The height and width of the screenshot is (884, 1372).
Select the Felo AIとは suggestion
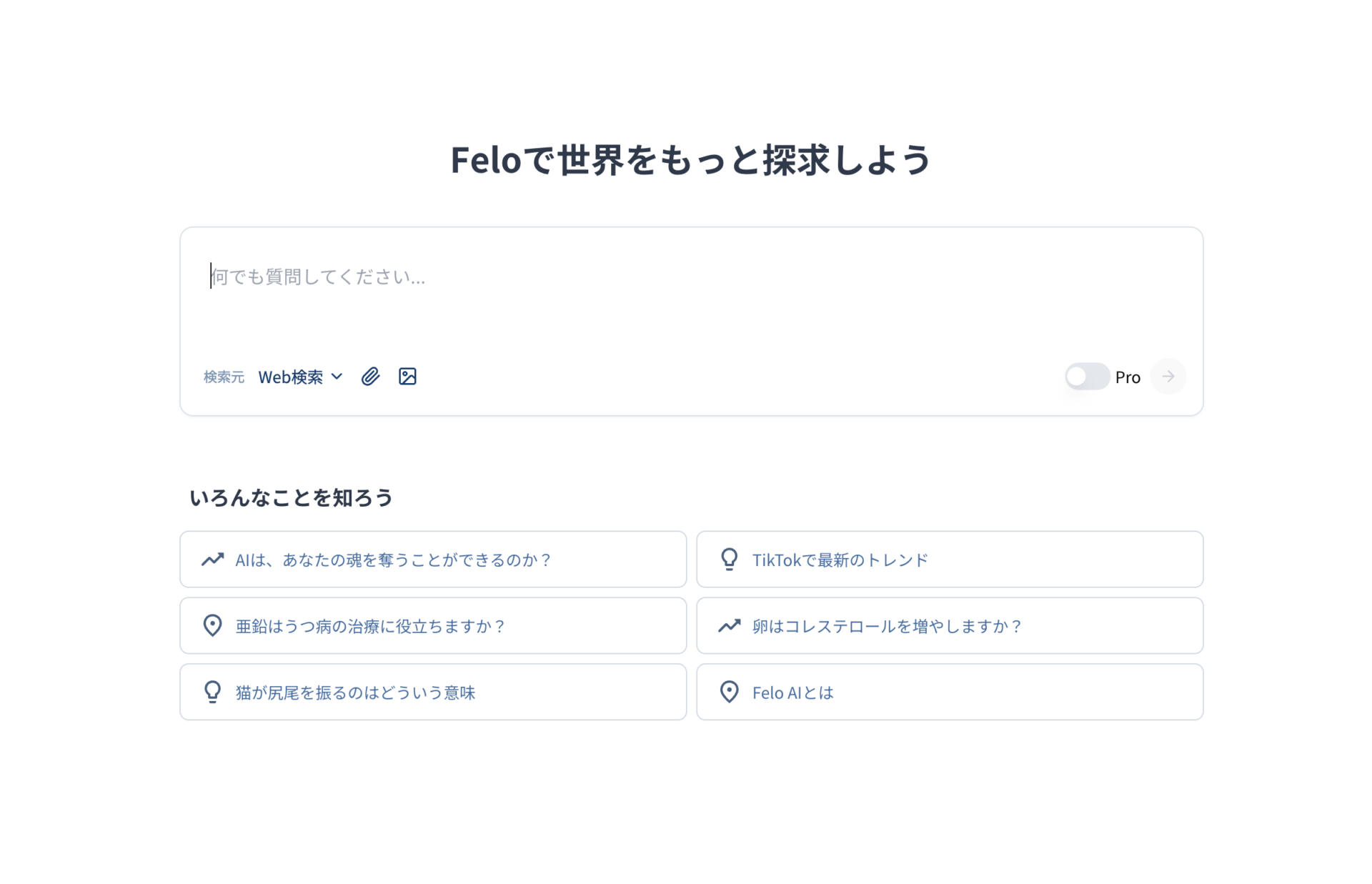point(949,692)
